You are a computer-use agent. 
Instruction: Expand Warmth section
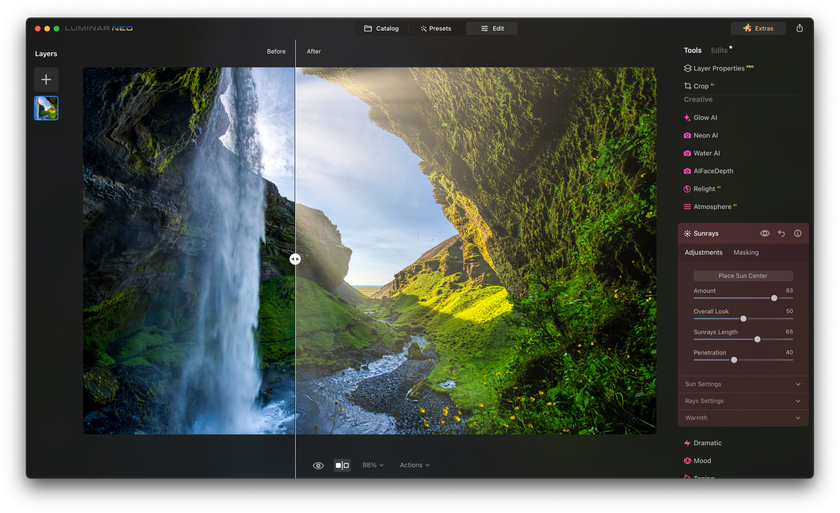pos(742,418)
